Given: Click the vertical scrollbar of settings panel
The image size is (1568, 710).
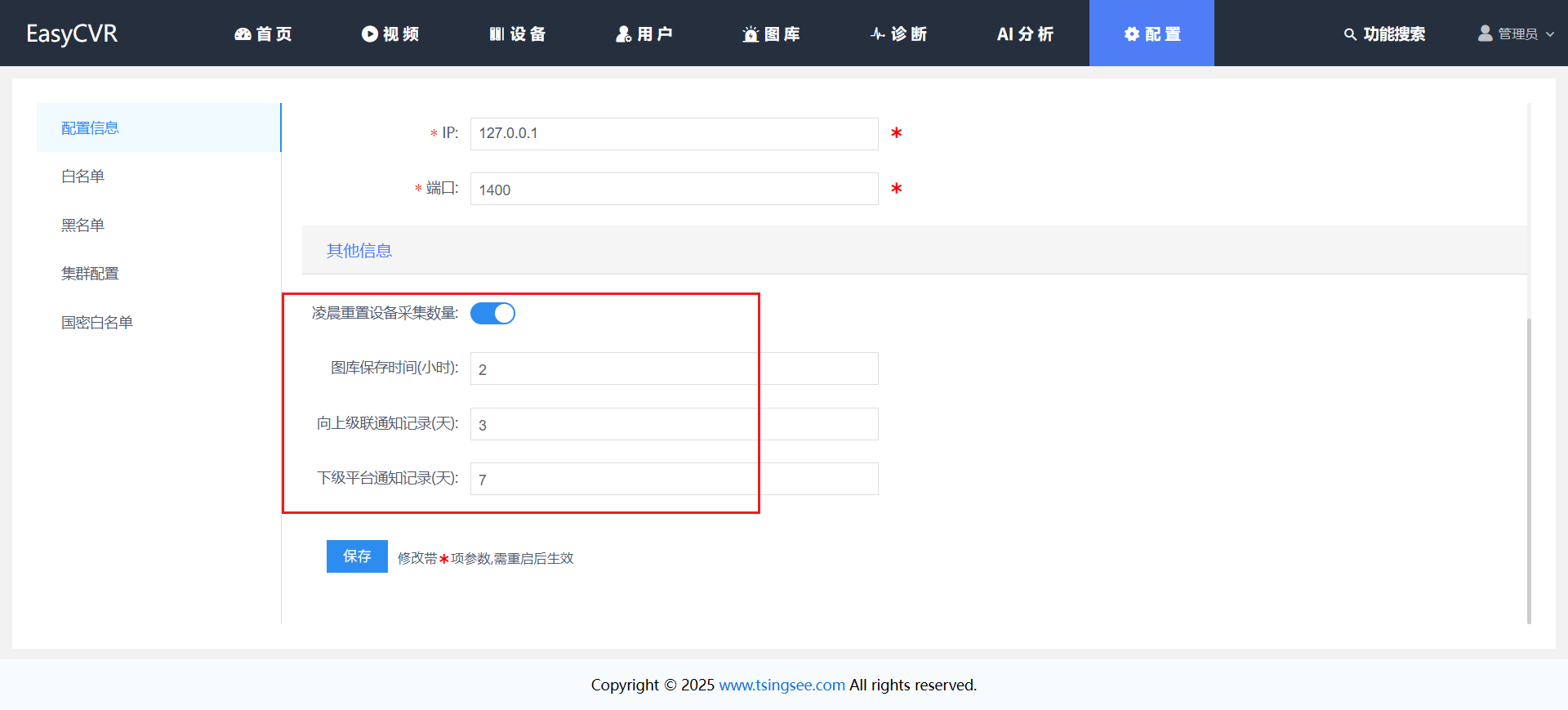Looking at the screenshot, I should (1529, 471).
